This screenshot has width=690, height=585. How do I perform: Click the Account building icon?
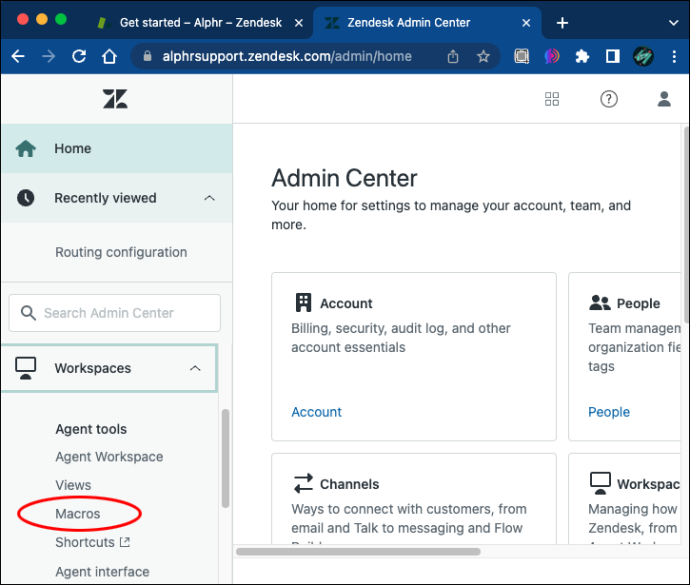(303, 303)
